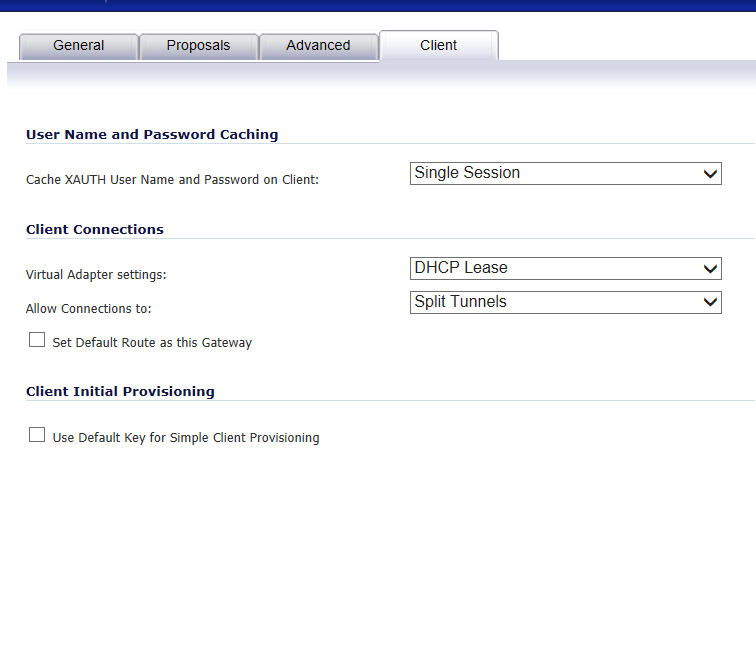Expand the Split Tunnels dropdown
The image size is (756, 657).
[566, 302]
